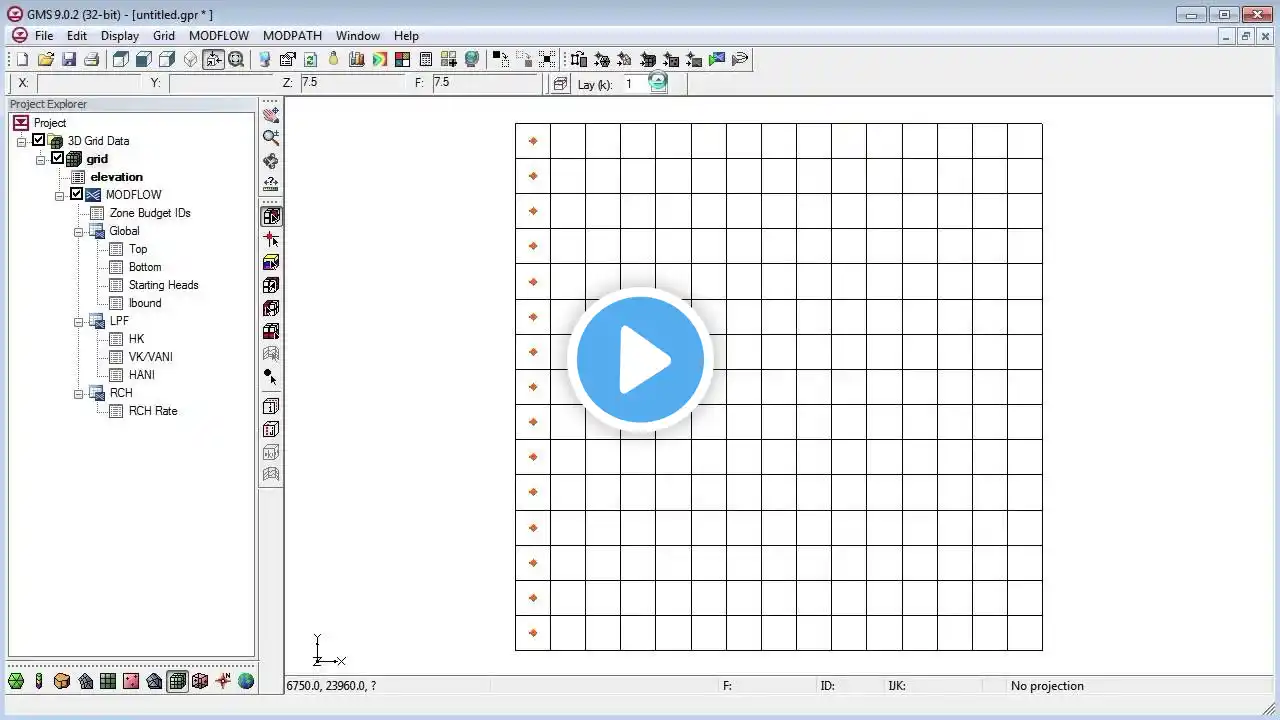
Task: Switch to the Map module compass icon
Action: pos(223,681)
